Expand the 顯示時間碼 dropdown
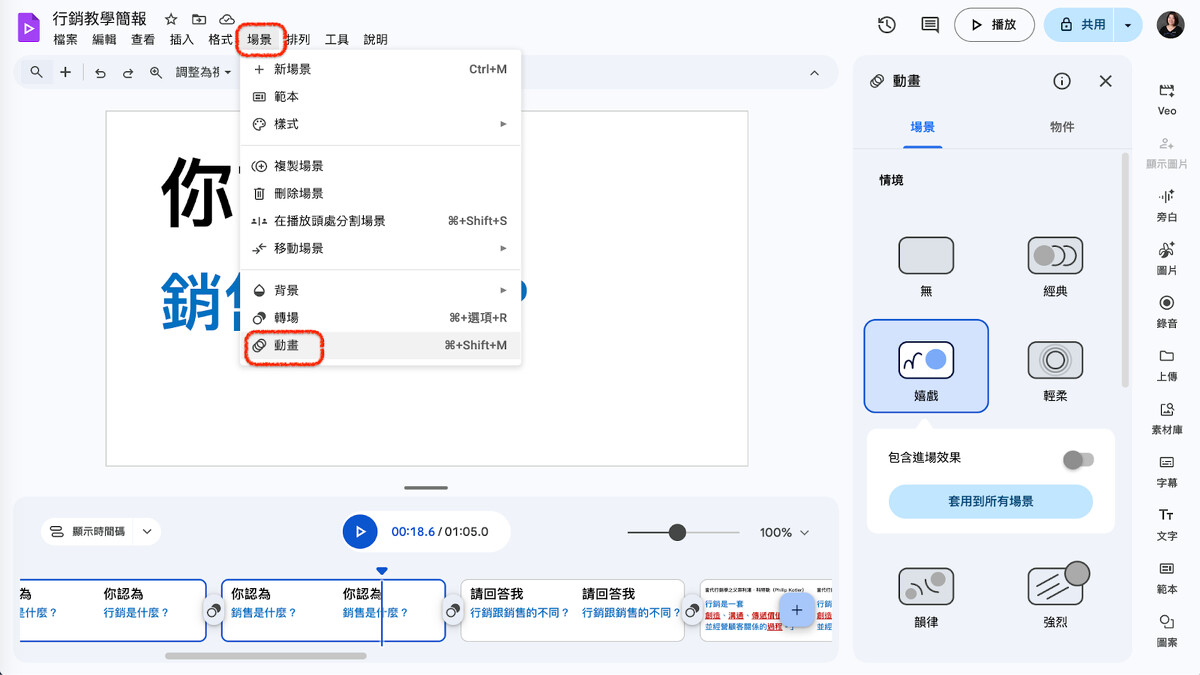Image resolution: width=1200 pixels, height=675 pixels. pyautogui.click(x=147, y=532)
